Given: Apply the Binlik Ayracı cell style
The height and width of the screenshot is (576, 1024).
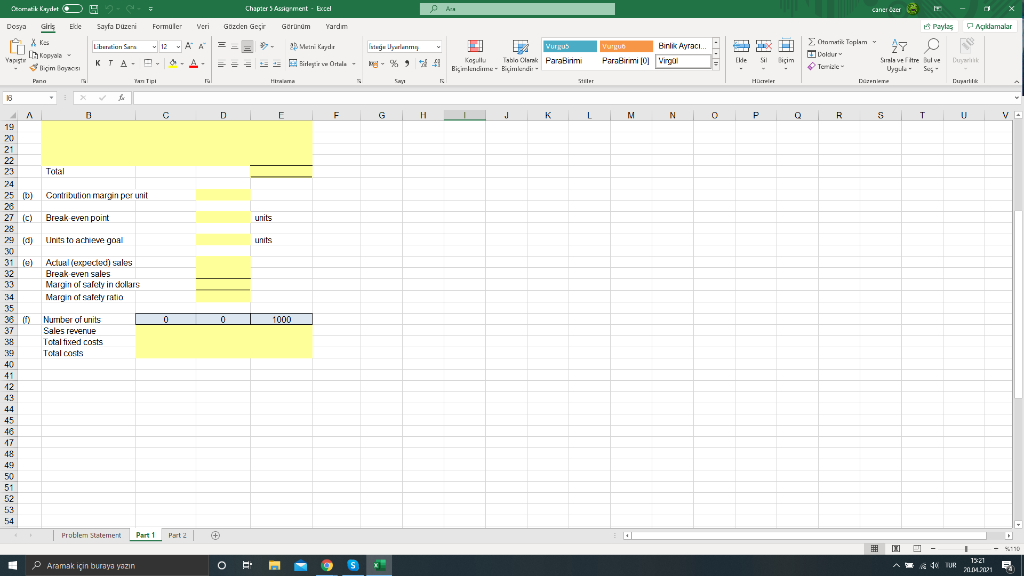Looking at the screenshot, I should tap(682, 46).
